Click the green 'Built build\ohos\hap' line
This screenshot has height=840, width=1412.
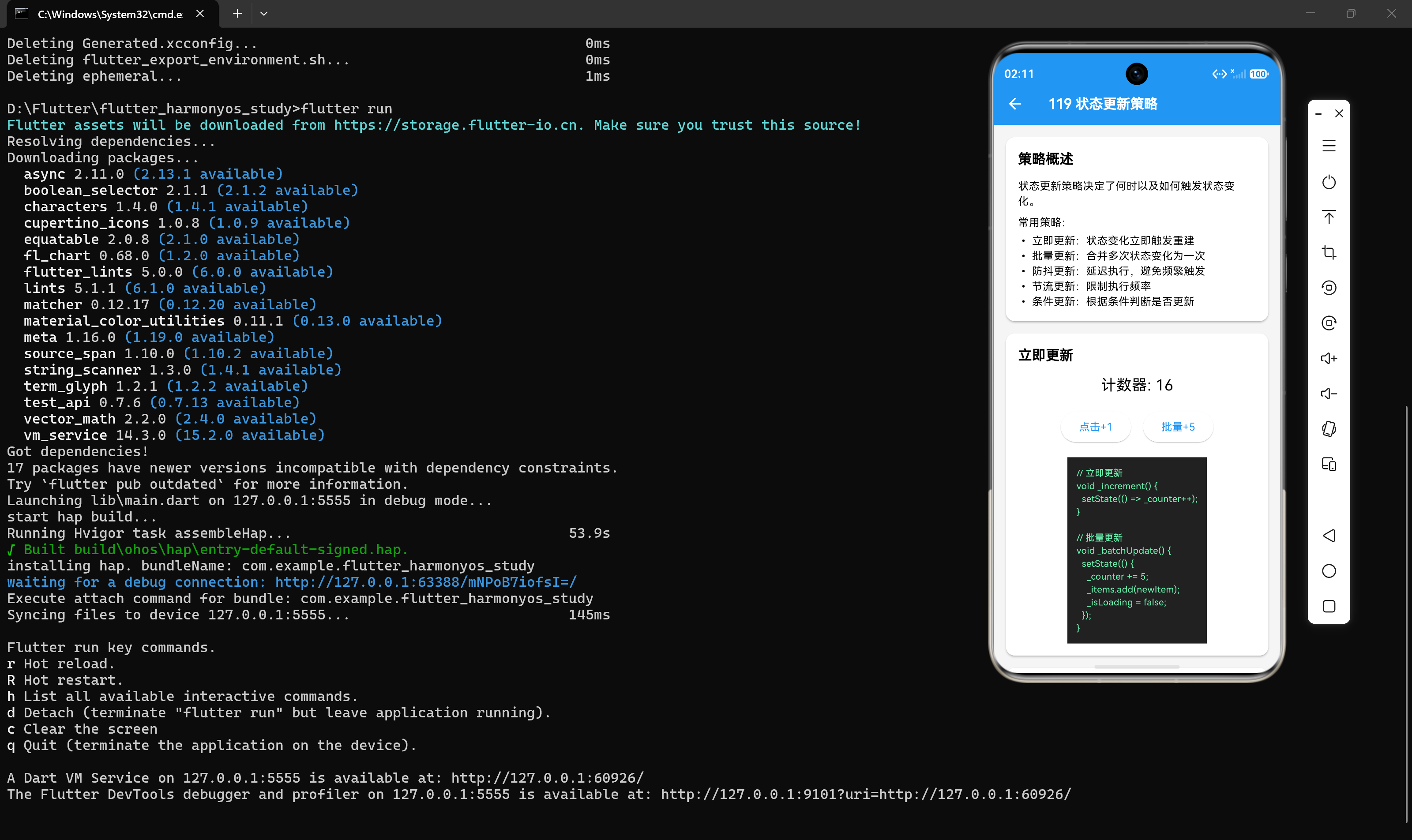[207, 550]
